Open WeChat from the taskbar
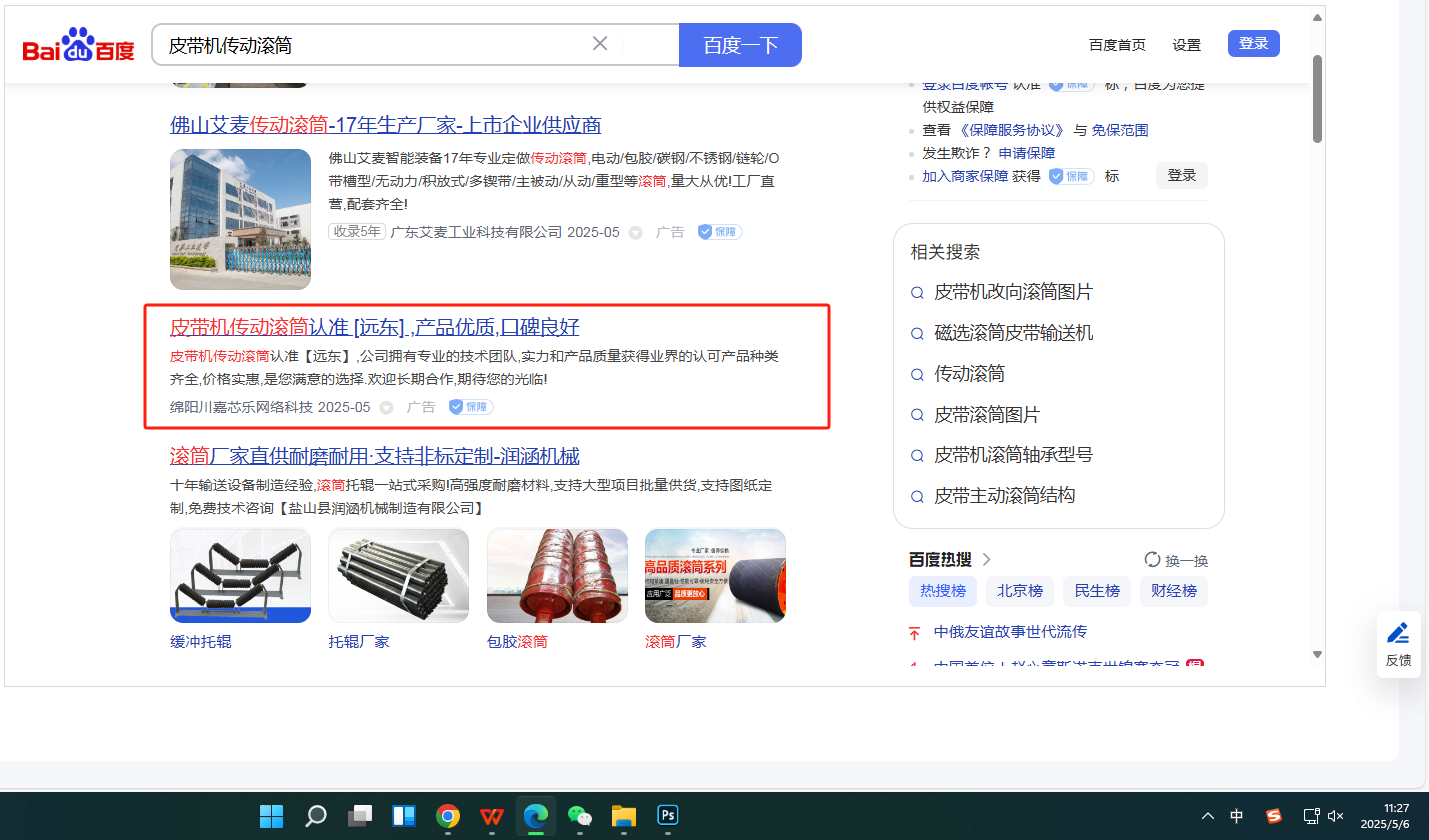Viewport: 1429px width, 840px height. pyautogui.click(x=579, y=816)
